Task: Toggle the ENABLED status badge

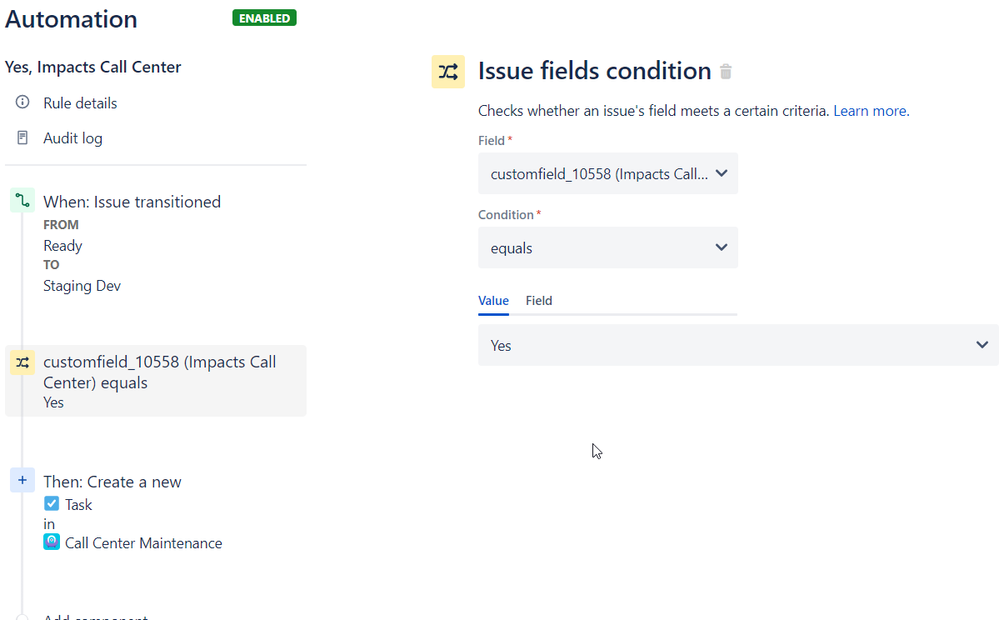Action: [263, 17]
